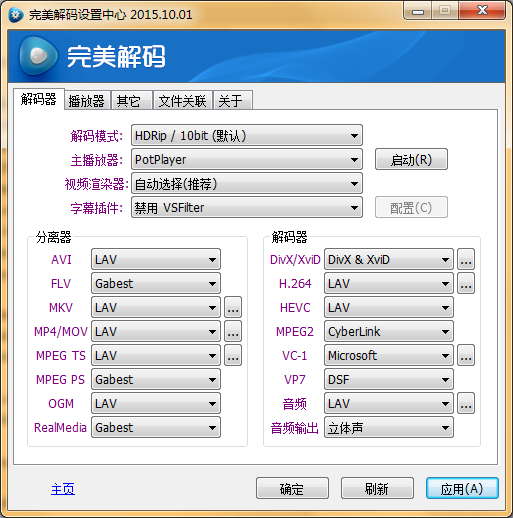
Task: Minimize the settings window
Action: pyautogui.click(x=418, y=12)
